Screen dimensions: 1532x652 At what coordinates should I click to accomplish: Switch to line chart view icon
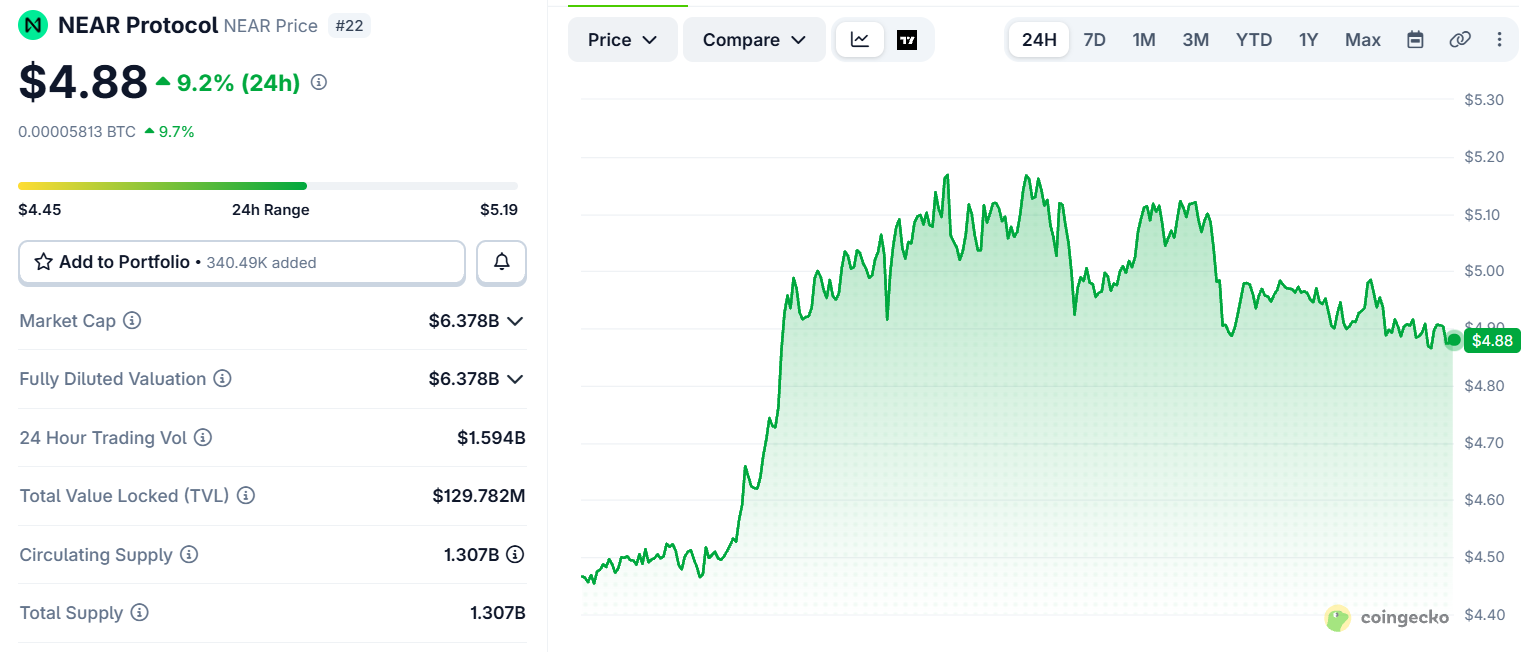(x=860, y=40)
